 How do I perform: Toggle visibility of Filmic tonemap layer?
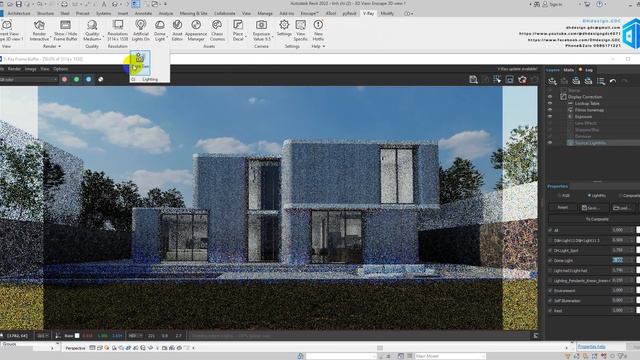tap(550, 110)
